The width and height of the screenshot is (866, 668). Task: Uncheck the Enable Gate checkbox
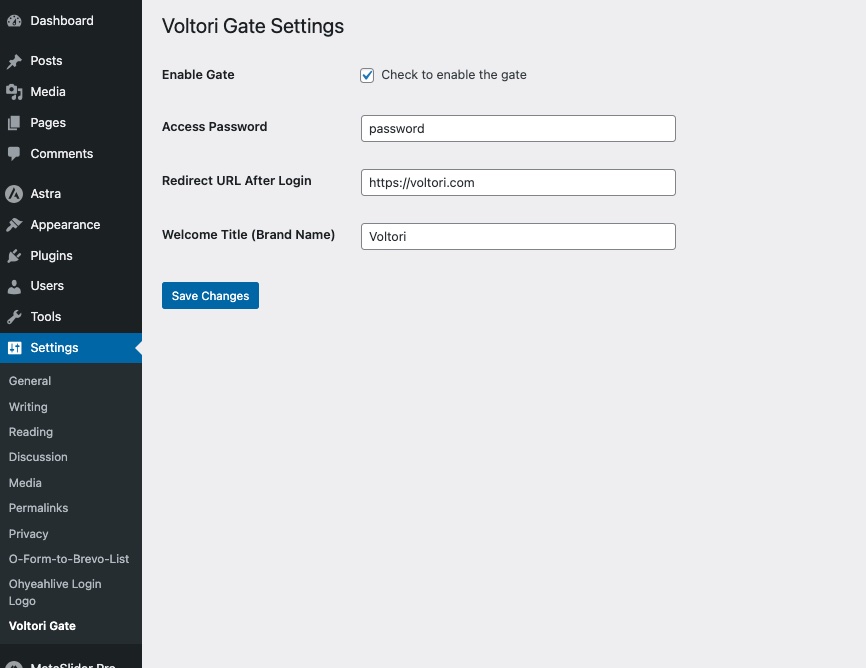(367, 75)
